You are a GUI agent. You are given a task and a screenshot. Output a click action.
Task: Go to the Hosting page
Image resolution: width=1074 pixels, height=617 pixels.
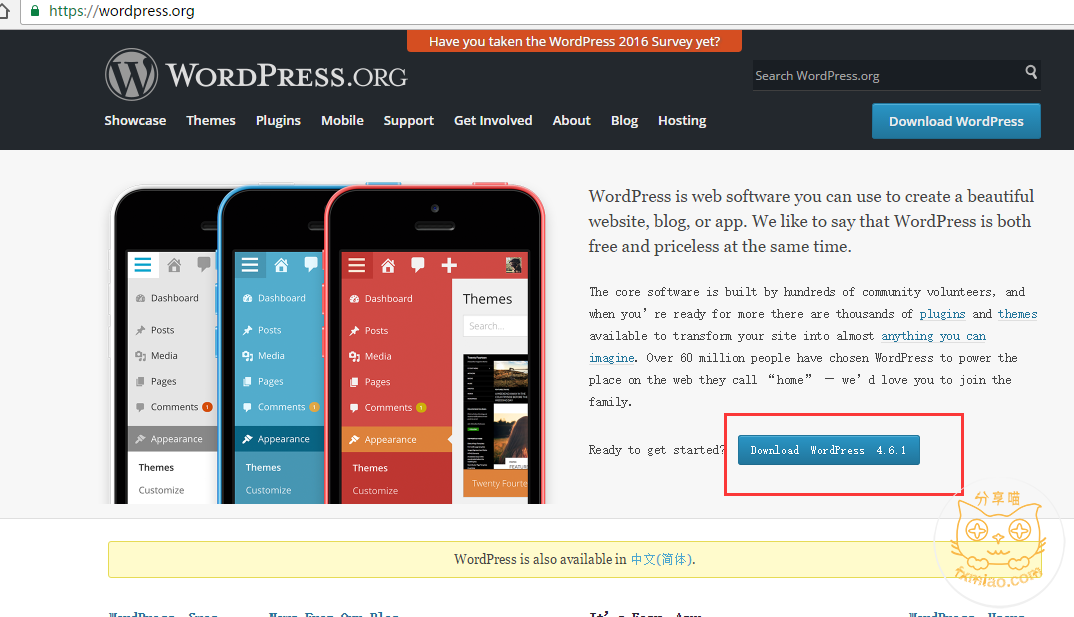682,121
